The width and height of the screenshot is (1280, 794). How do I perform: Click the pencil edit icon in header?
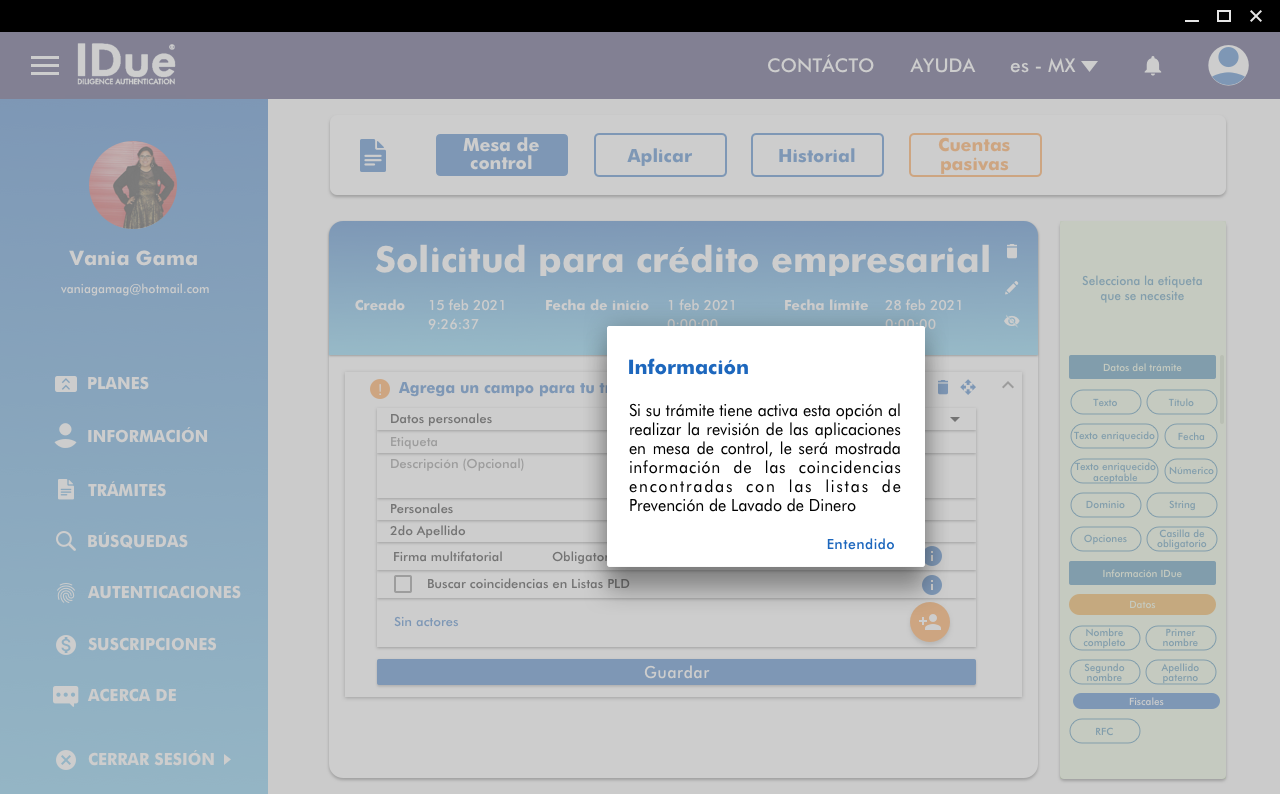point(1012,288)
